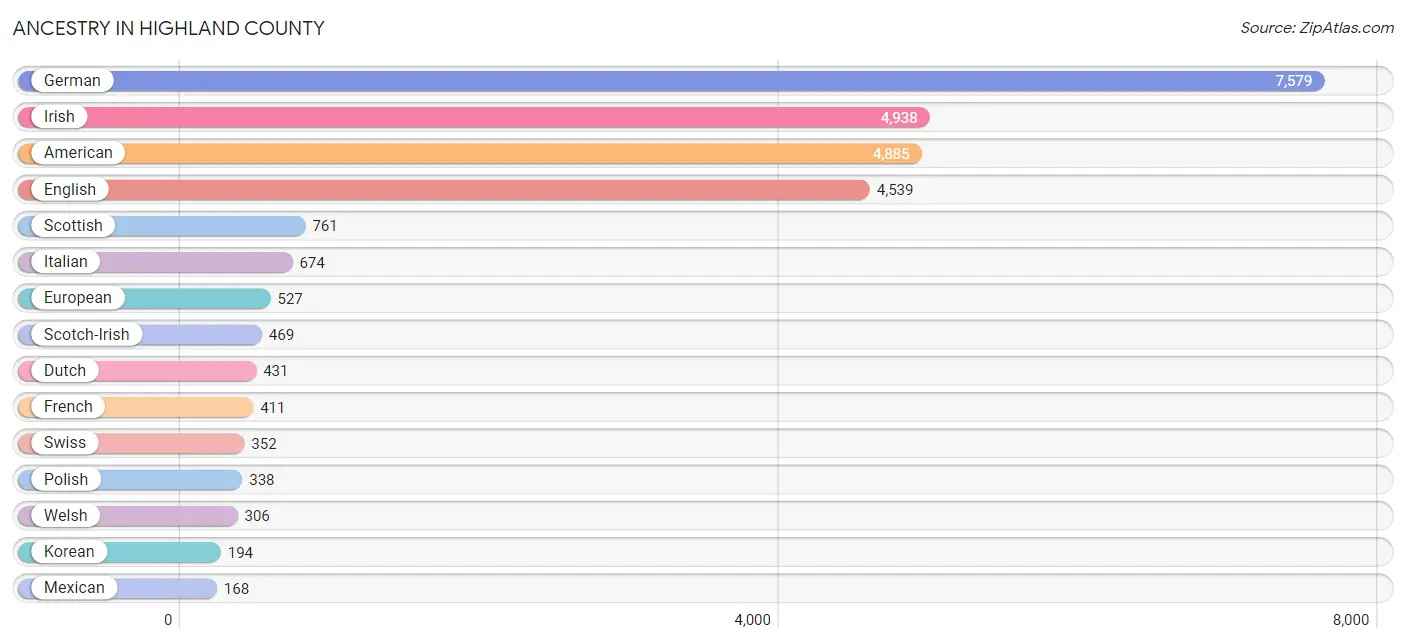The image size is (1406, 644).
Task: Click the value 338 beside Polish bar
Action: pos(262,480)
